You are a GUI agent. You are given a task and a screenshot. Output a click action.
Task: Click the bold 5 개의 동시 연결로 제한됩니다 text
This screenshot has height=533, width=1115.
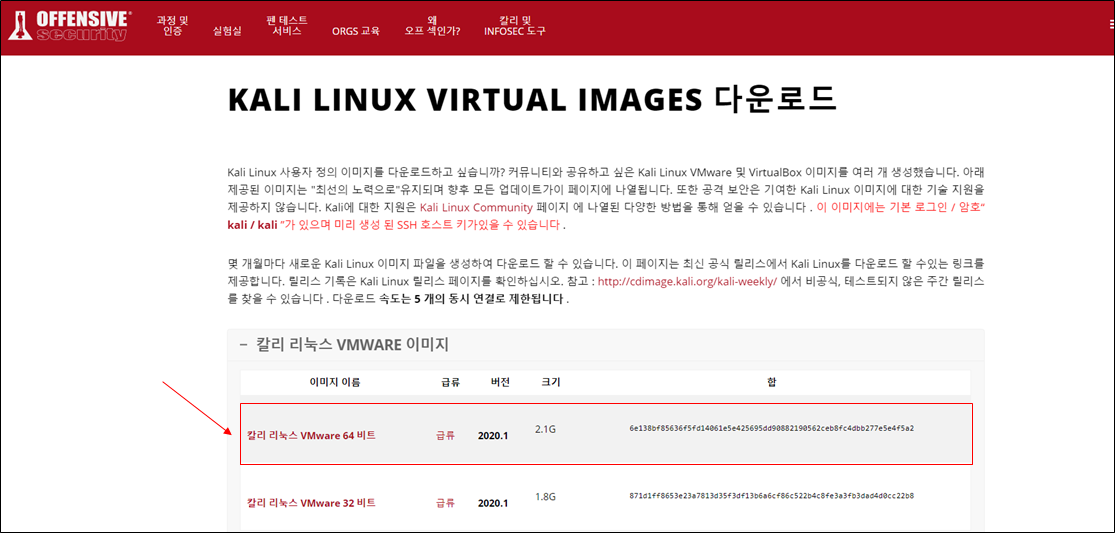[x=489, y=300]
